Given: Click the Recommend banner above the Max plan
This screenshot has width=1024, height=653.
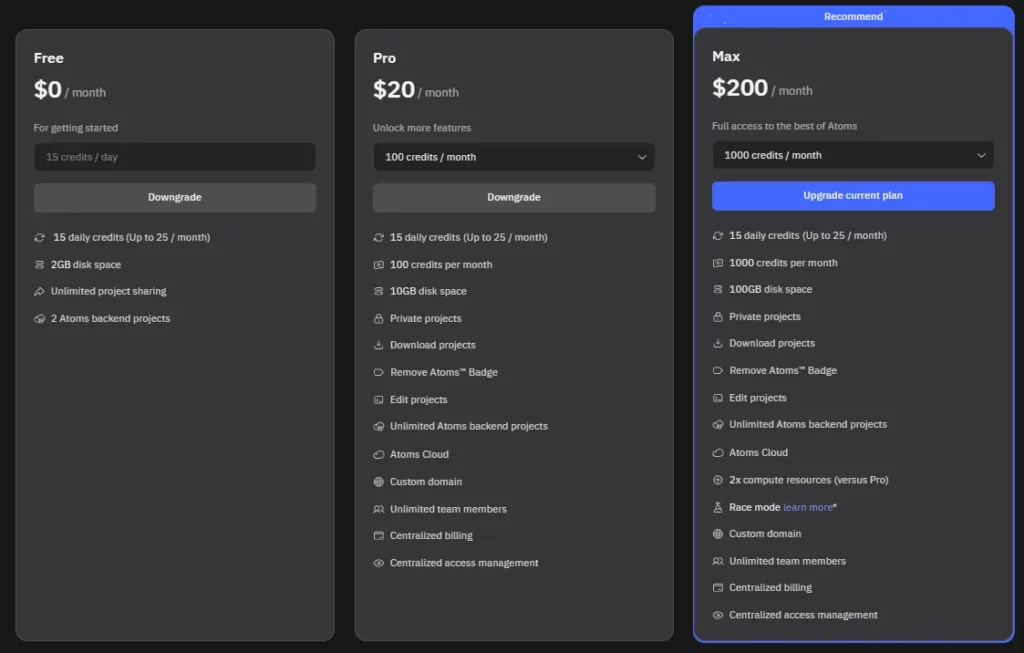Looking at the screenshot, I should point(853,16).
